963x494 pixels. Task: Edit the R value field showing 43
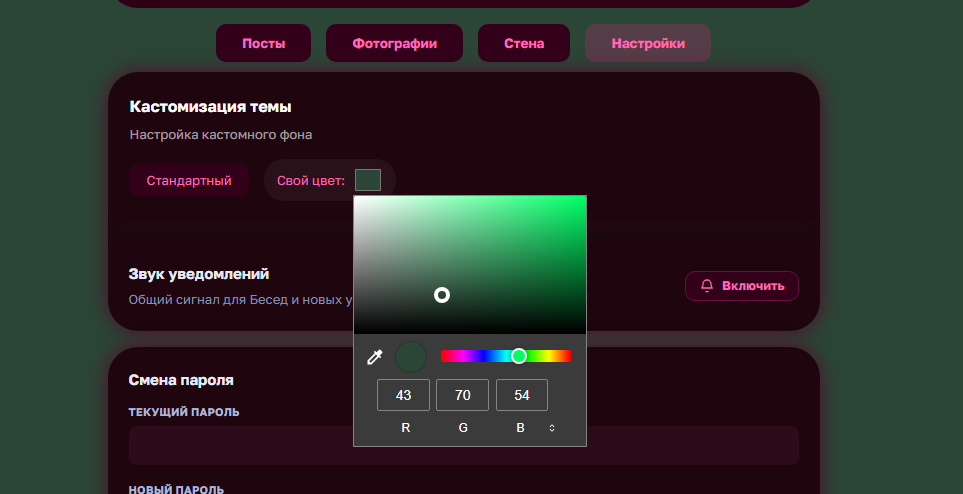click(404, 395)
